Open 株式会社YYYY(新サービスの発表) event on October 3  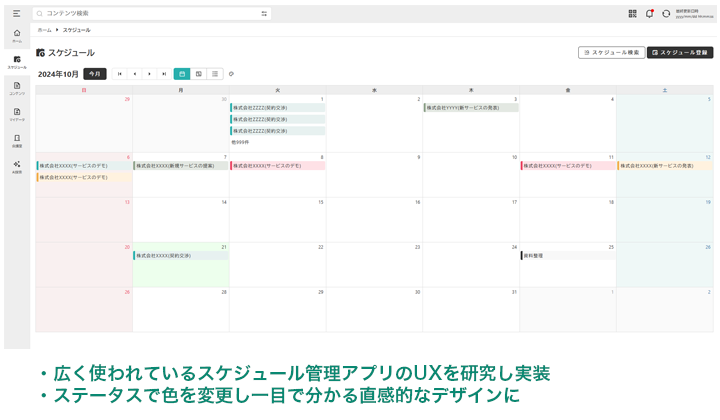click(x=471, y=108)
